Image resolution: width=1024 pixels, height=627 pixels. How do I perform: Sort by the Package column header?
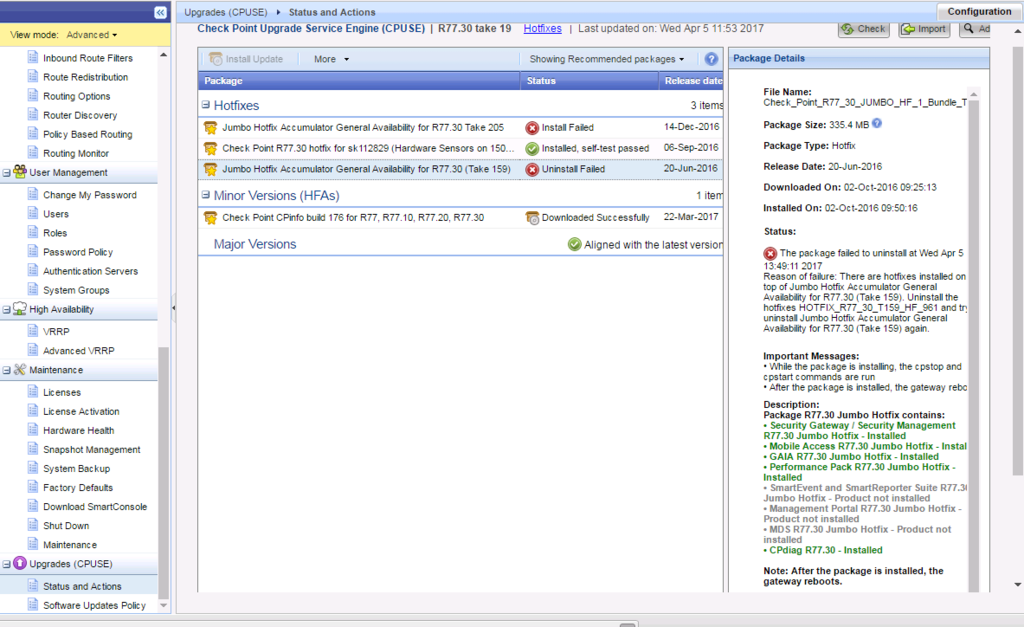click(359, 80)
